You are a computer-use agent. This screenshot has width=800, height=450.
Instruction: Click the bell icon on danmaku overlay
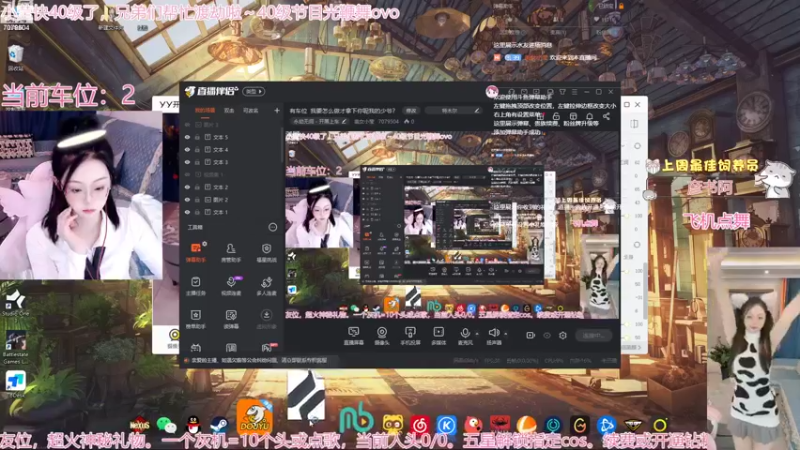590,116
